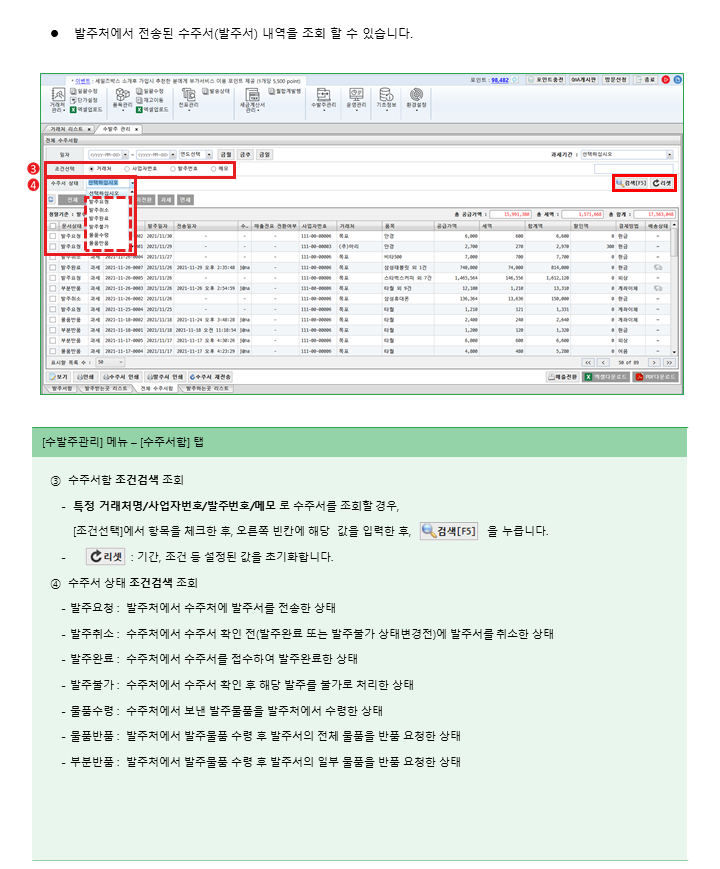The height and width of the screenshot is (869, 720).
Task: Check the row 2021-11-25-0004 checkbox
Action: 53,309
